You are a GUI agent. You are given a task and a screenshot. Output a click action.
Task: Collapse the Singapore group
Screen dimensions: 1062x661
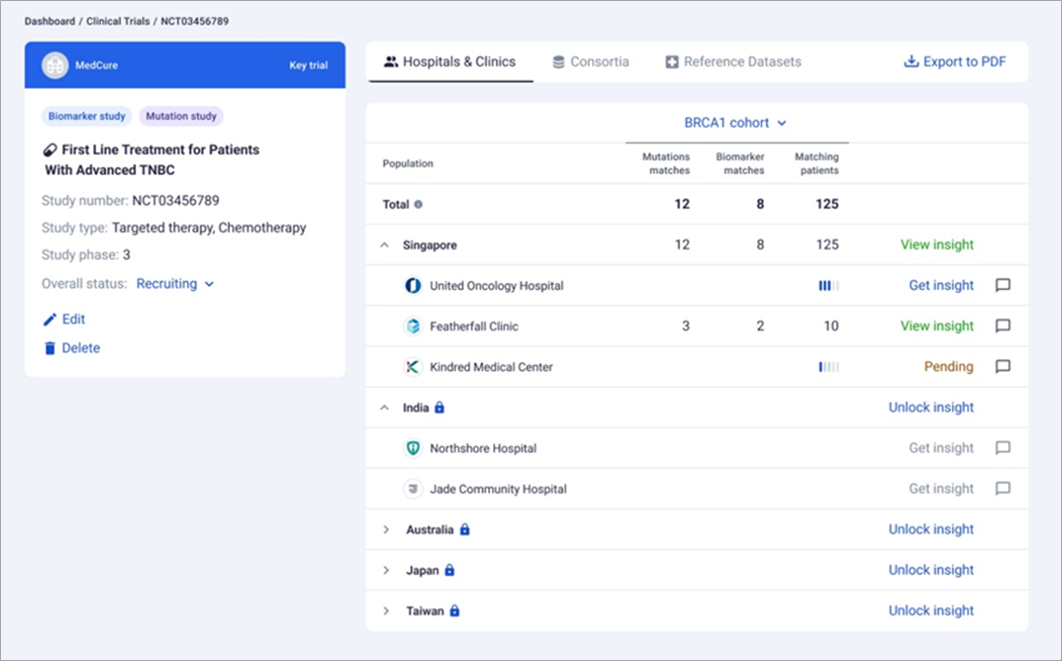point(385,245)
